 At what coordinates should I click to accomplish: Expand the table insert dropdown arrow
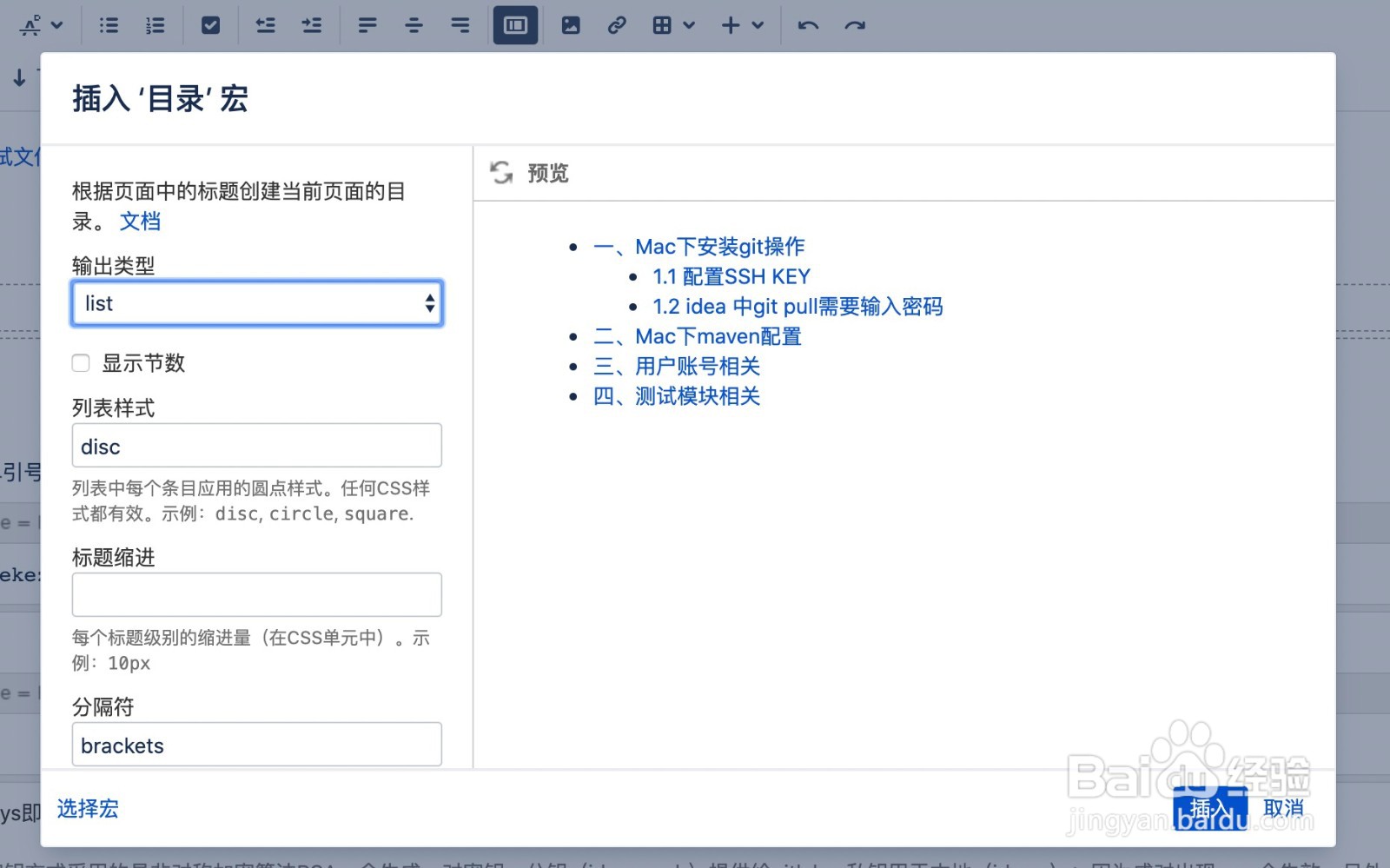click(x=689, y=25)
